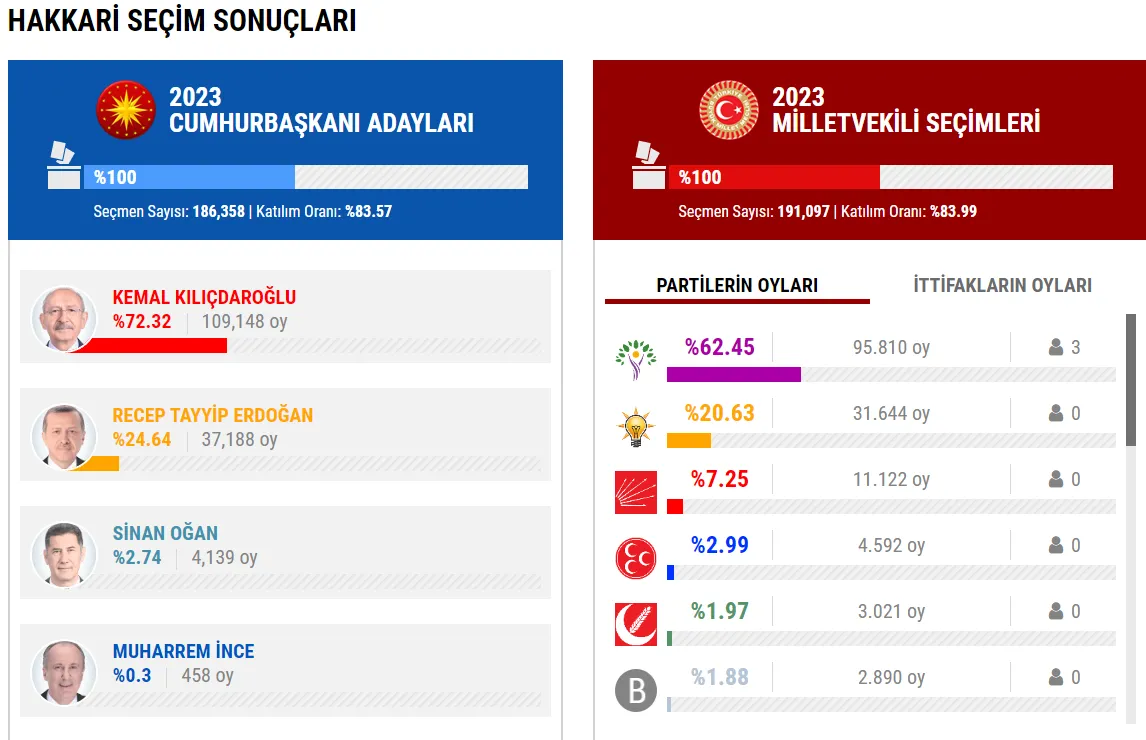
Task: Select Recep Tayyip Erdoğan candidate name
Action: [x=212, y=415]
